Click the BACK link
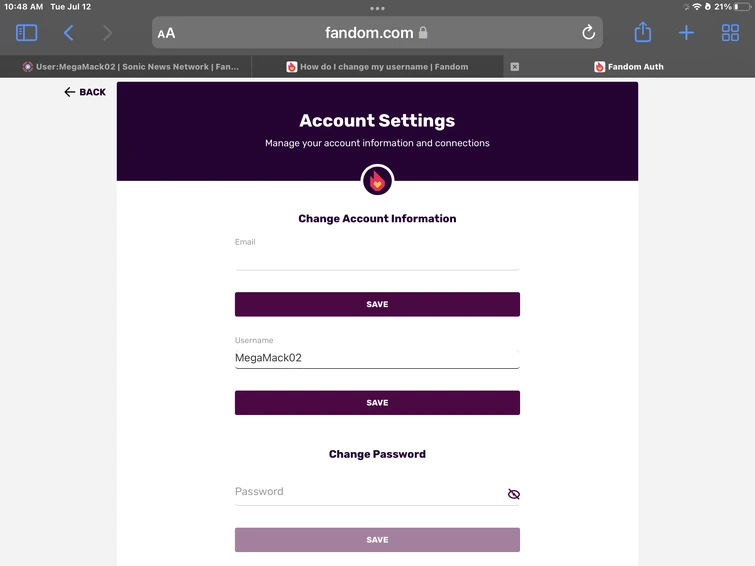Viewport: 755px width, 566px height. pyautogui.click(x=85, y=92)
